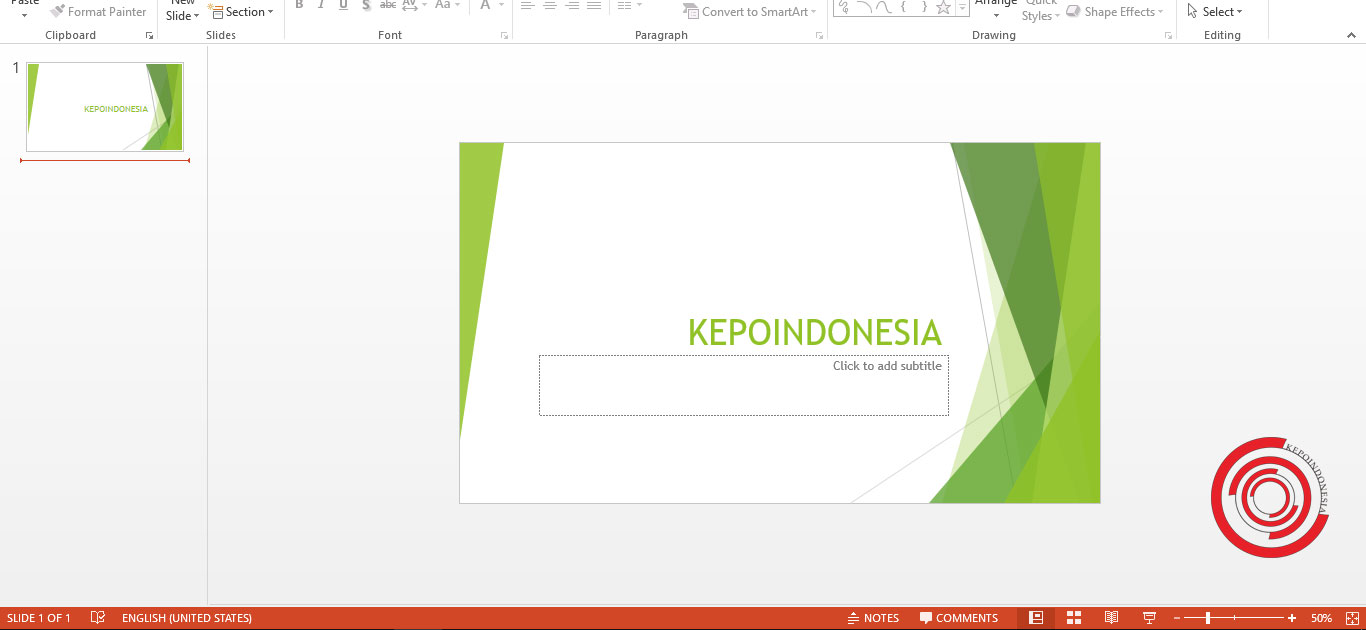Screen dimensions: 1366x630
Task: Expand the Shapes gallery
Action: tap(962, 8)
